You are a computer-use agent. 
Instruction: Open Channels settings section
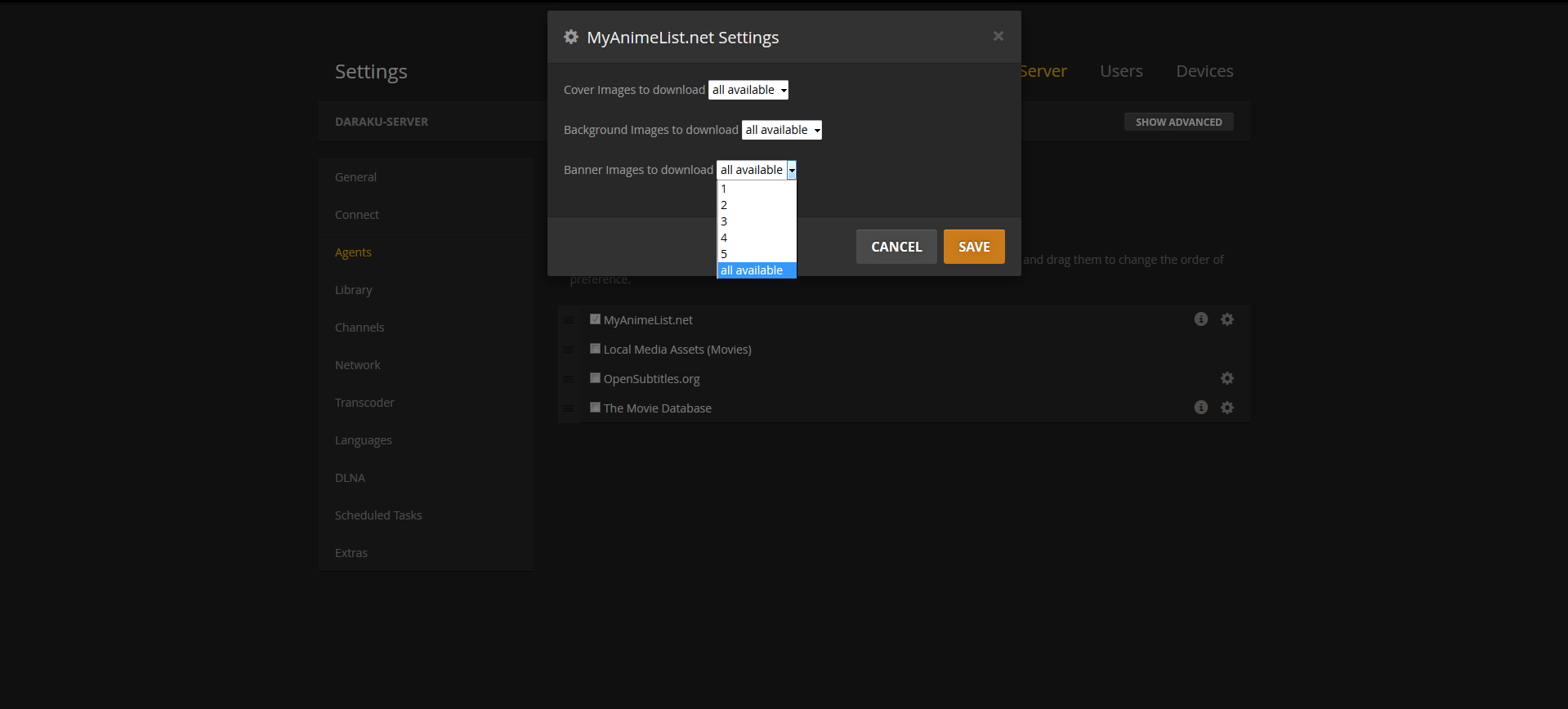click(x=426, y=328)
